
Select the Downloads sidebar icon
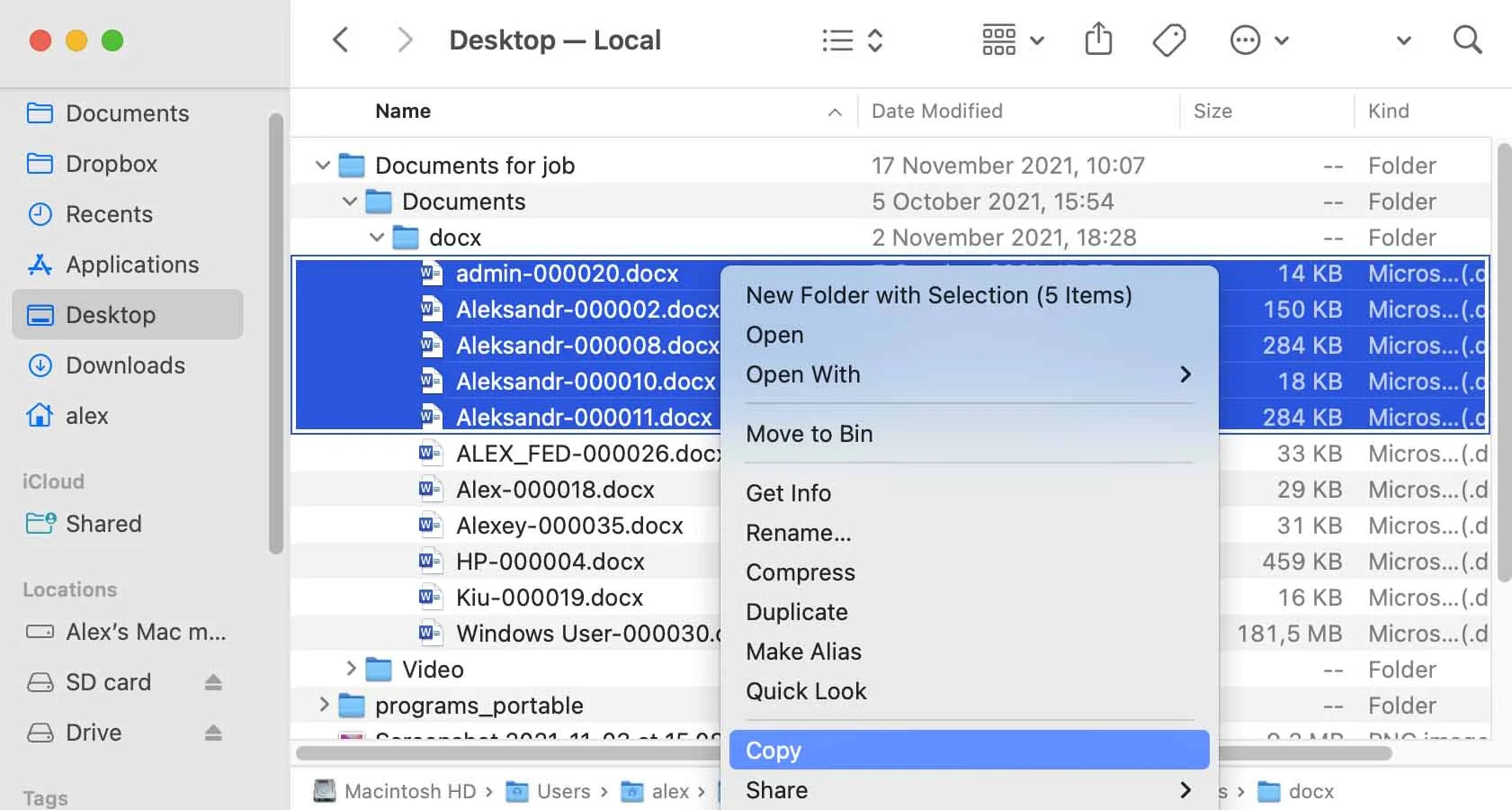(39, 365)
